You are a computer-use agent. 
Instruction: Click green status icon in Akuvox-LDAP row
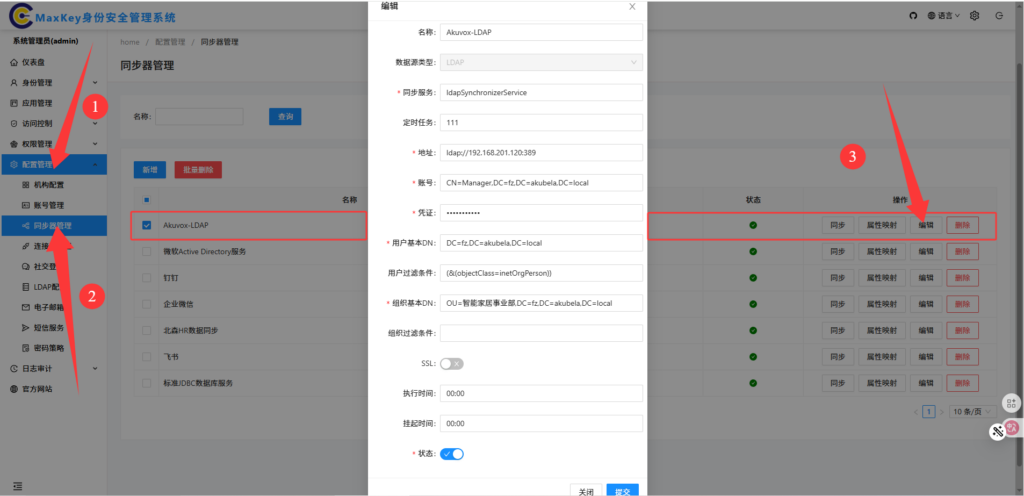tap(753, 225)
